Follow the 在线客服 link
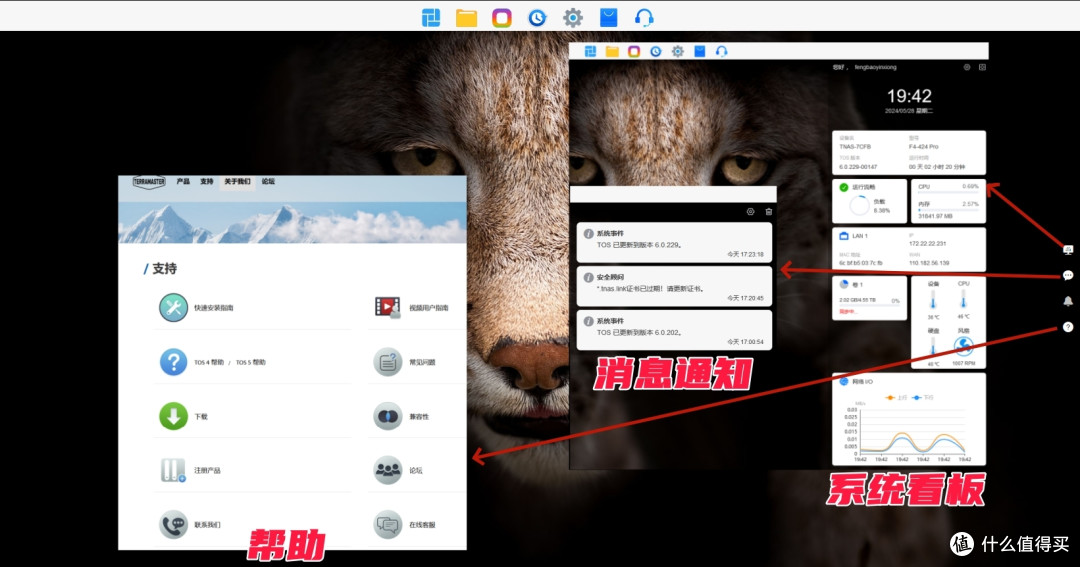Screen dimensions: 1080x567 [x=422, y=525]
